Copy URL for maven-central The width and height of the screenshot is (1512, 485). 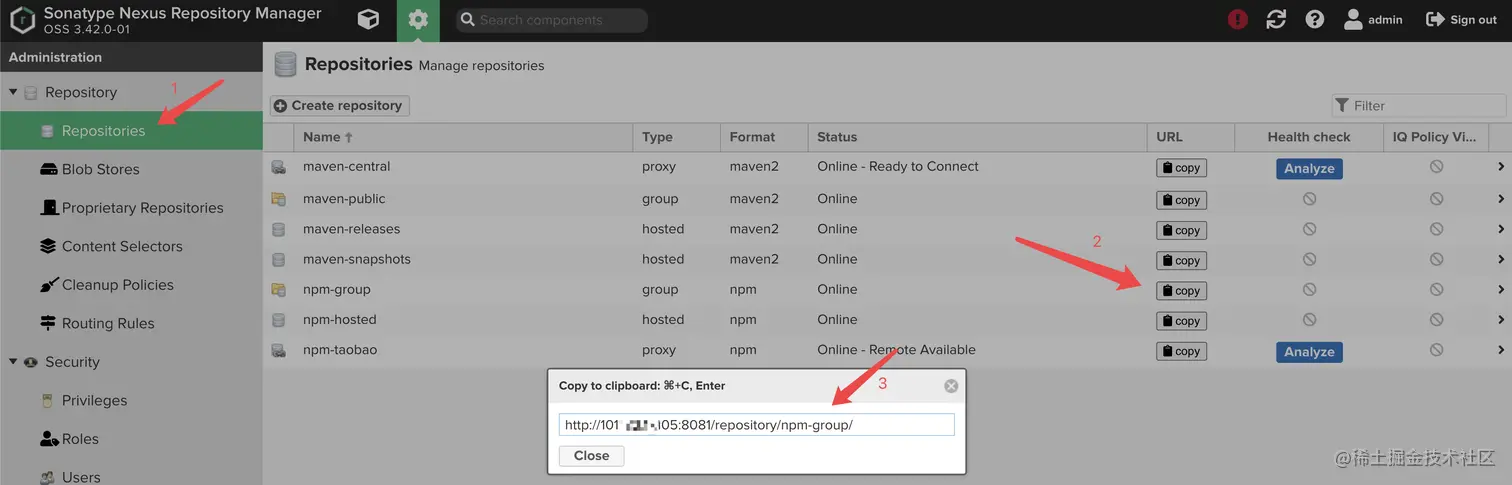coord(1181,168)
